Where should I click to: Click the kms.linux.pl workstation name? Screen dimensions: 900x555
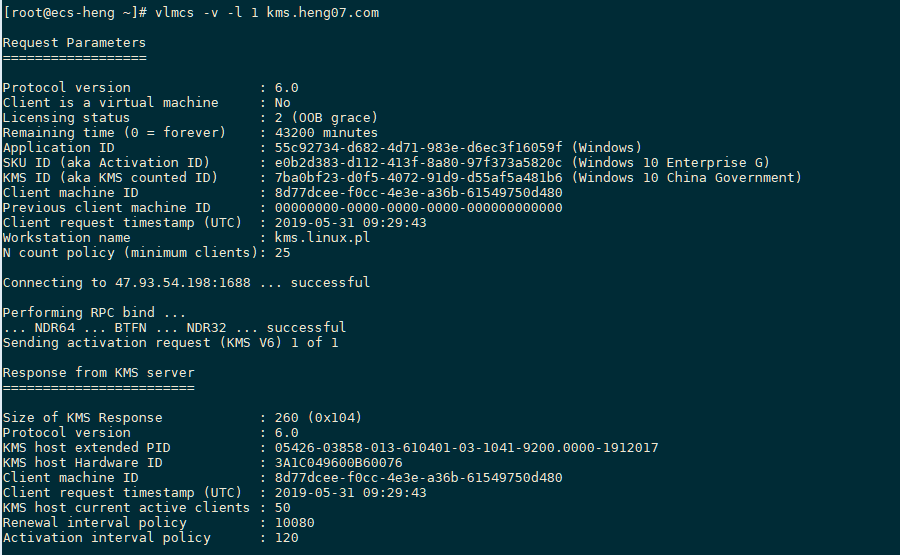click(322, 238)
